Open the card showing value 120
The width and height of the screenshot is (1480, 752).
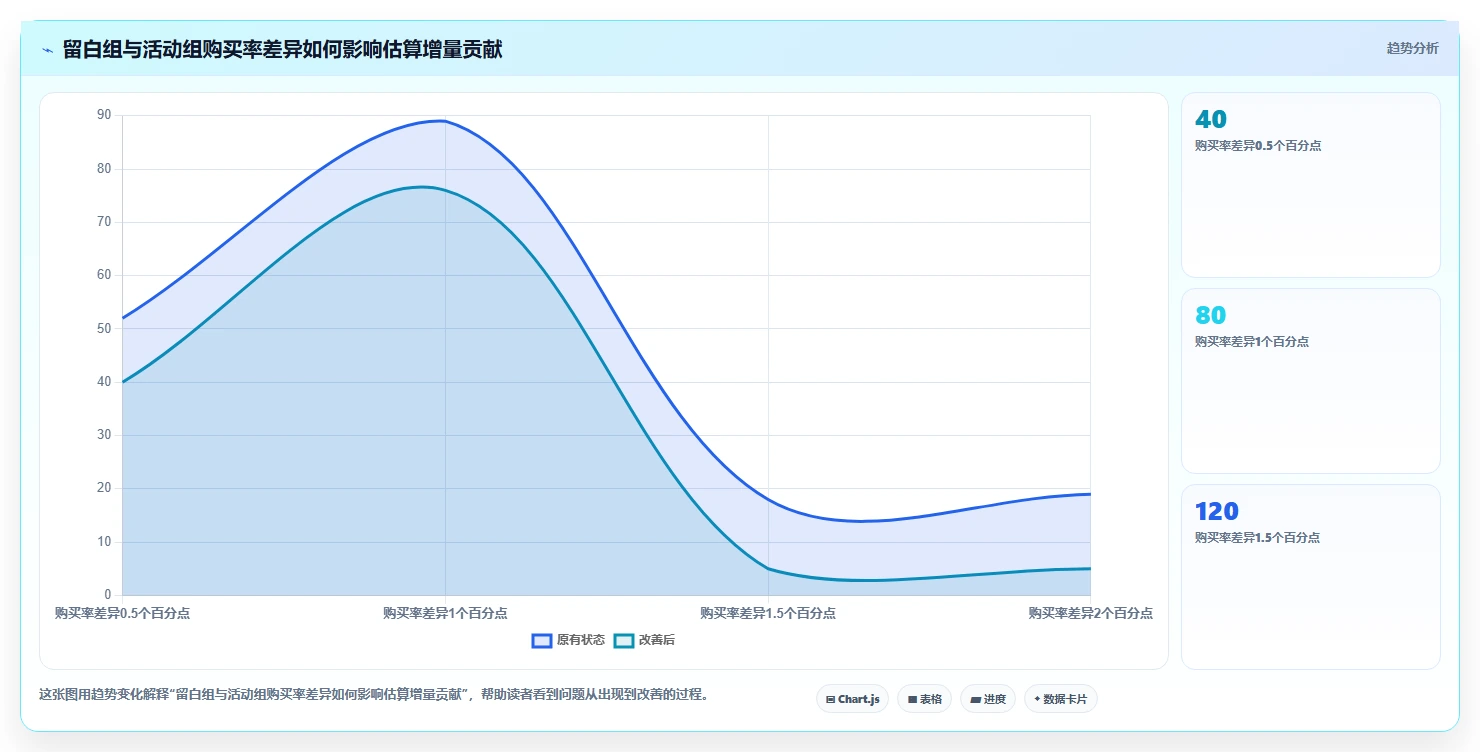click(1311, 577)
